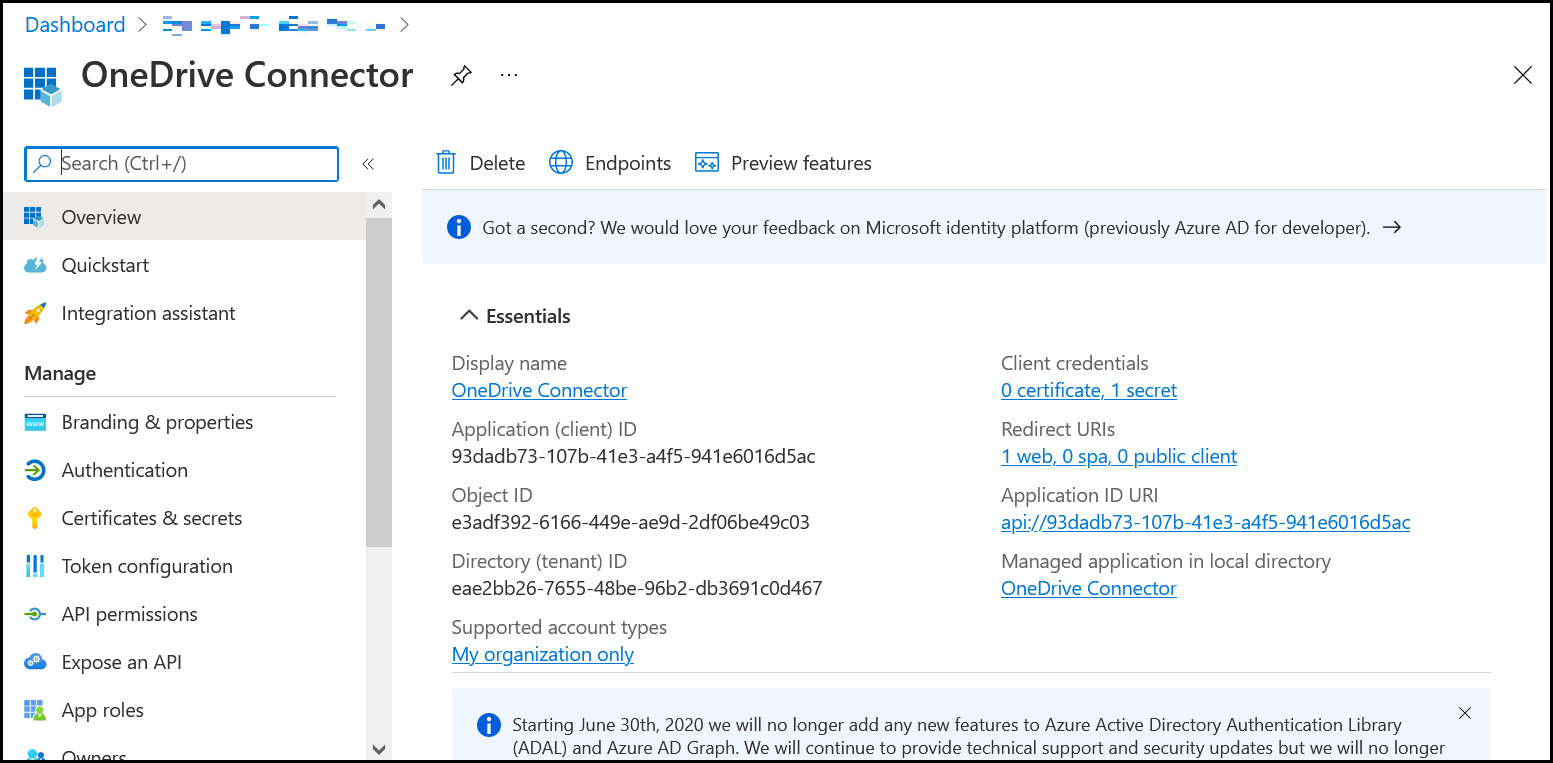
Task: Click the Client credentials label
Action: pyautogui.click(x=1075, y=363)
